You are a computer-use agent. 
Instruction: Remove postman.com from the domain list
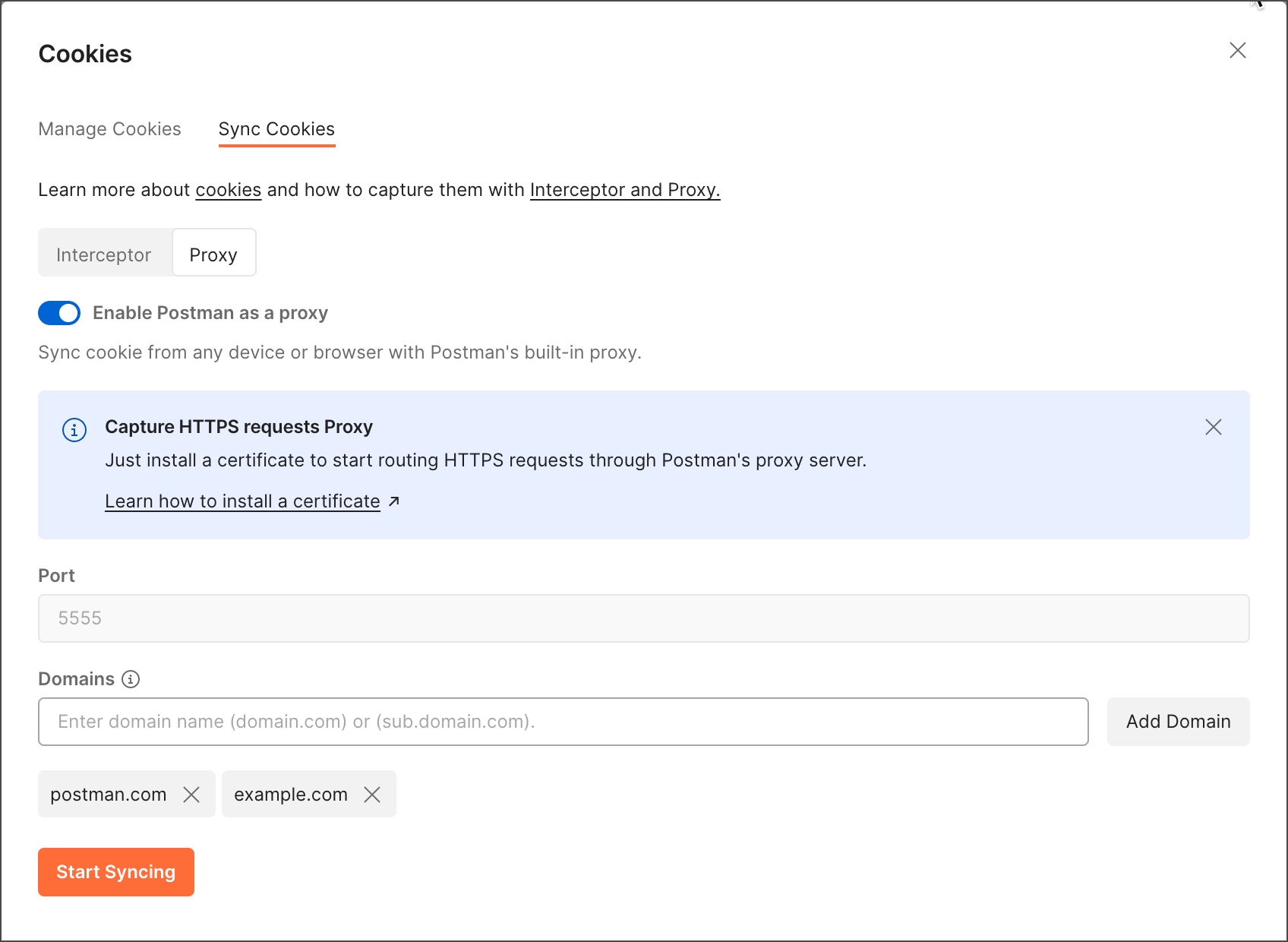click(x=192, y=795)
